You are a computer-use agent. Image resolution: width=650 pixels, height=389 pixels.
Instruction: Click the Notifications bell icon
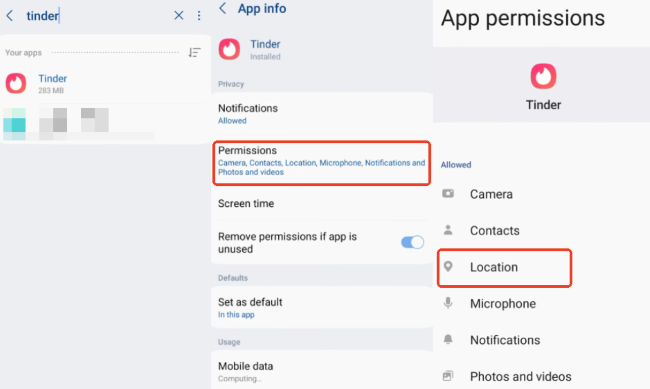coord(448,339)
